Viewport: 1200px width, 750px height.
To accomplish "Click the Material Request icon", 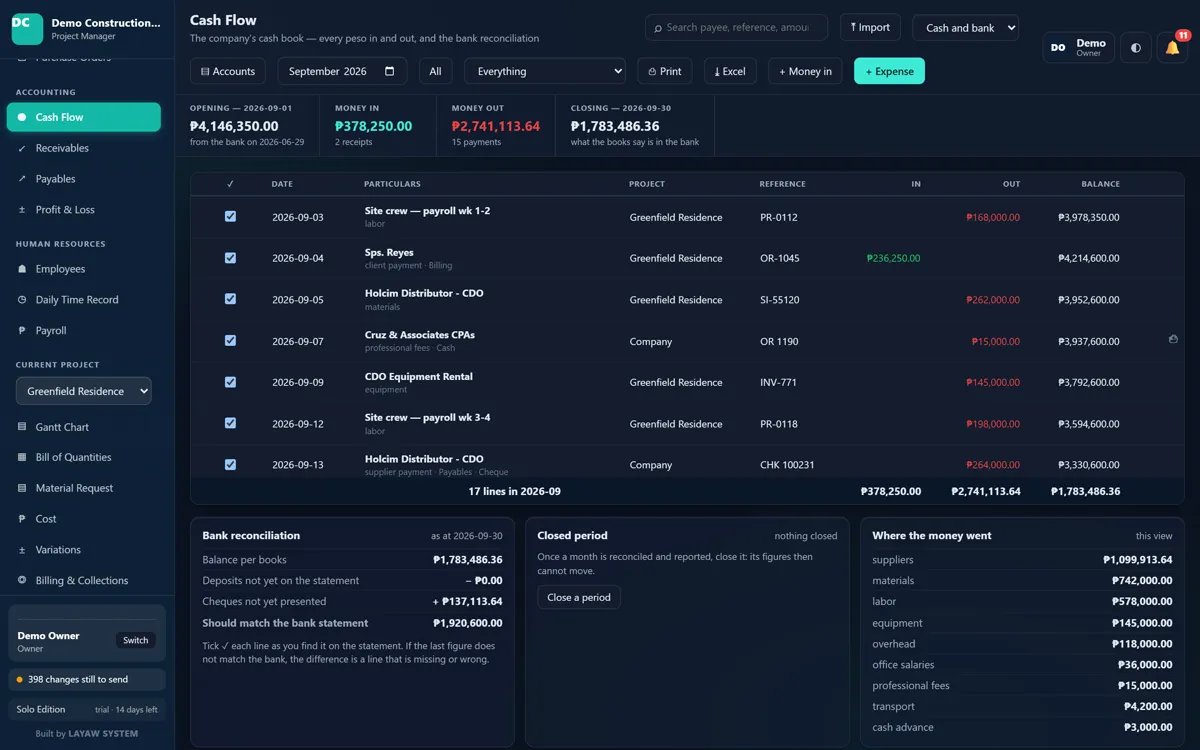I will pos(22,488).
